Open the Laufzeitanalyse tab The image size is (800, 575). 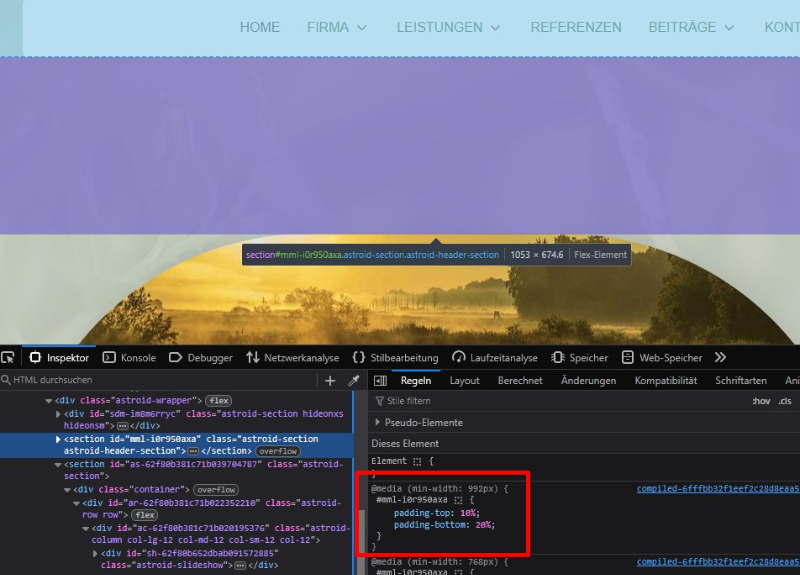click(495, 358)
